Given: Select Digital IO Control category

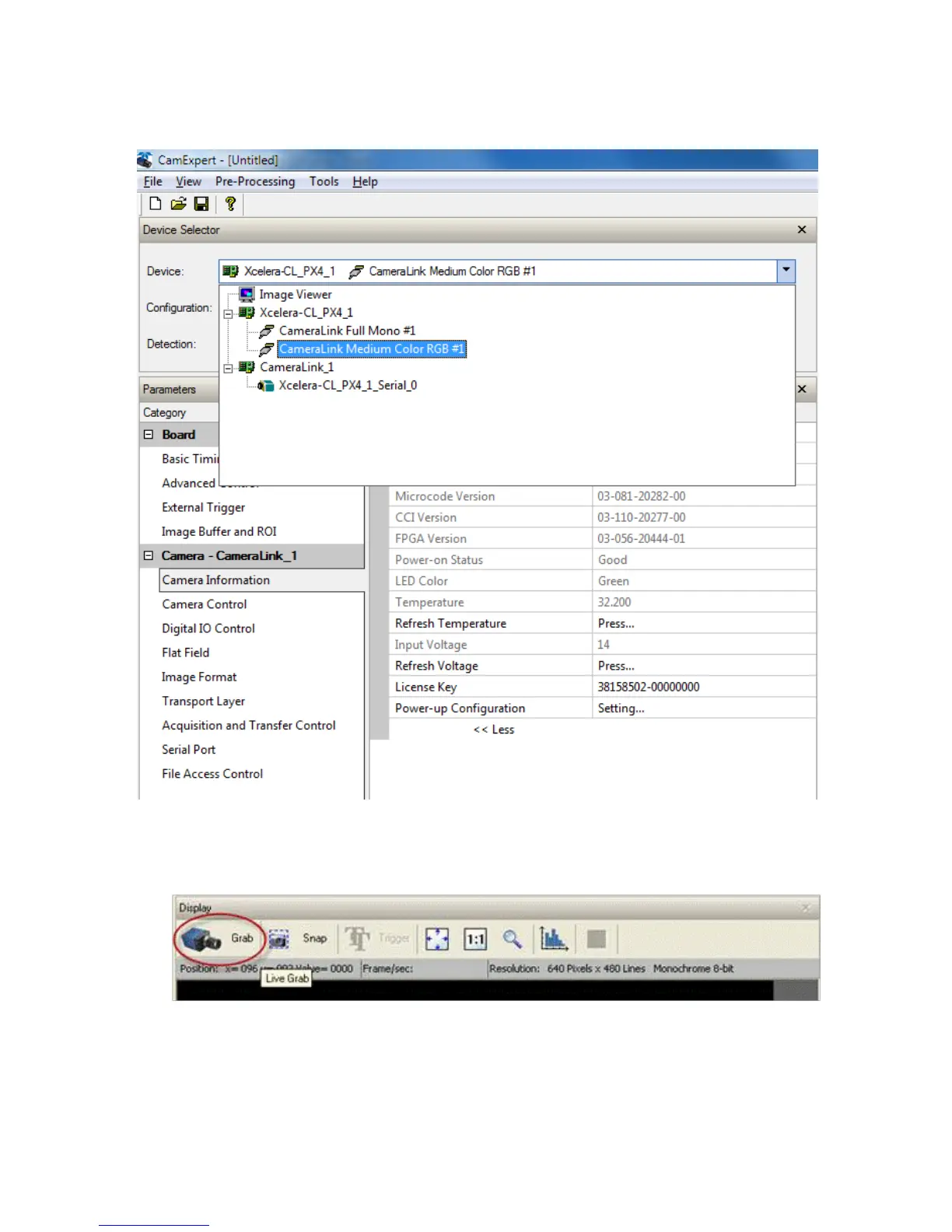Looking at the screenshot, I should coord(208,628).
